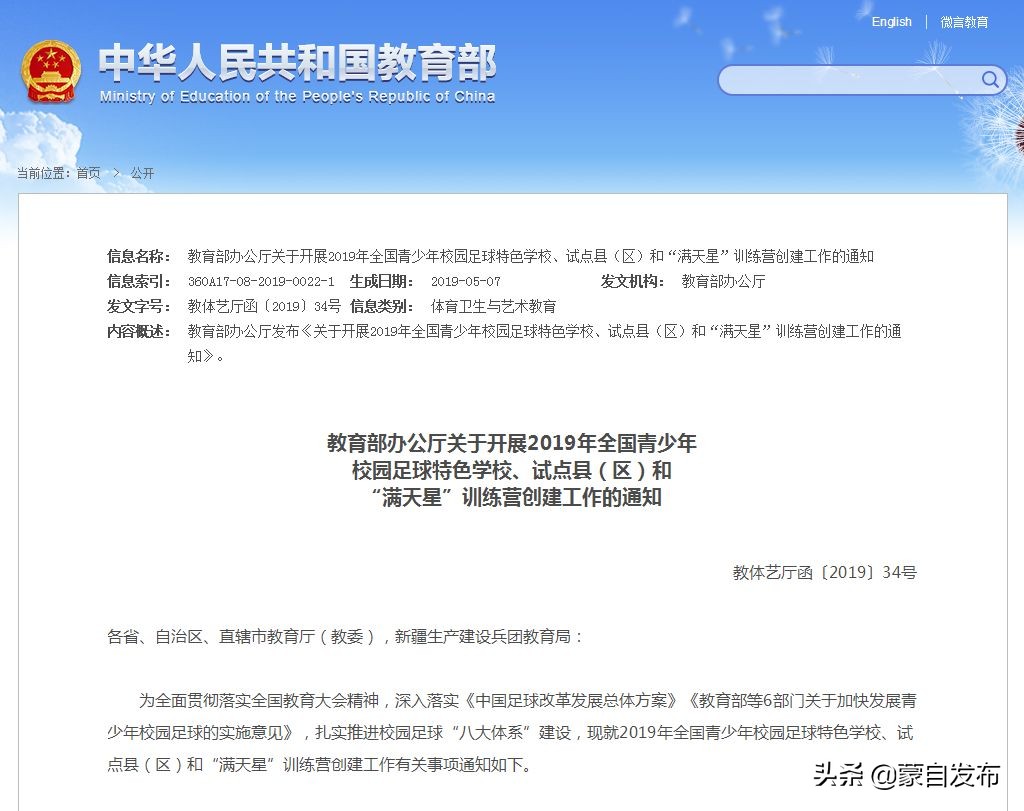Click inside the search input box
This screenshot has height=811, width=1024.
tap(850, 79)
